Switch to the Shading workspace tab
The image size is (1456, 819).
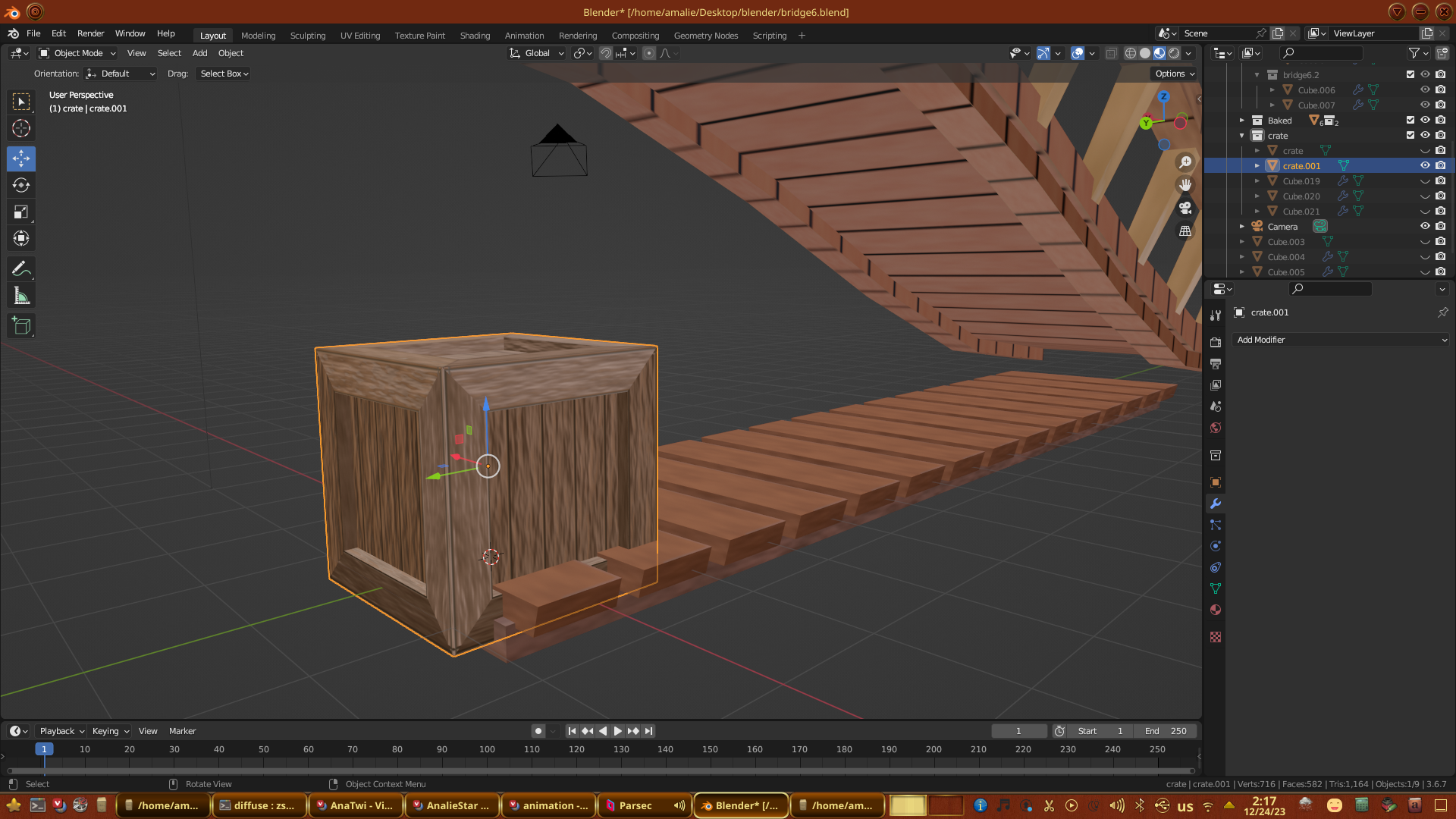(475, 36)
